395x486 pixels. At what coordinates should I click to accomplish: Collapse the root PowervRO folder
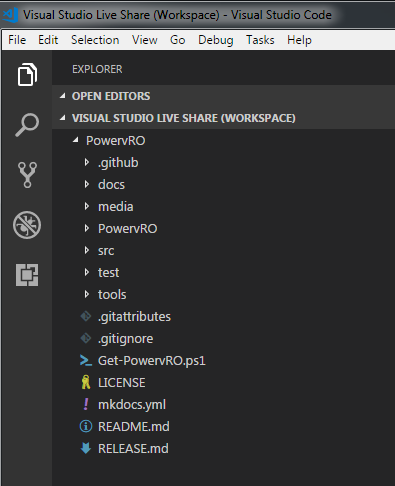click(76, 140)
